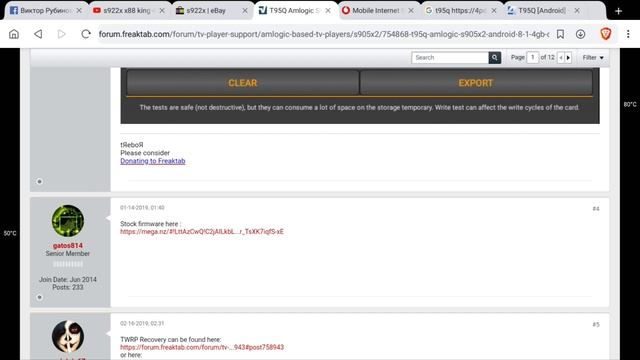Screen dimensions: 640x360
Task: Open post permalink #5
Action: click(596, 324)
